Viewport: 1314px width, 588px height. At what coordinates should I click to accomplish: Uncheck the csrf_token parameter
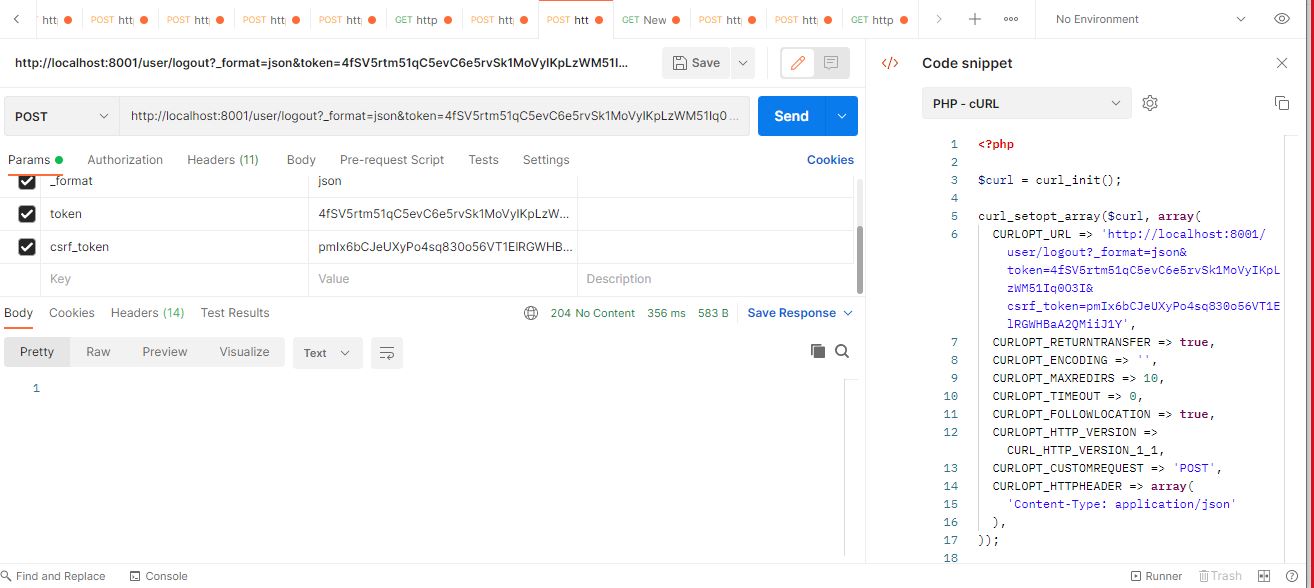(25, 246)
